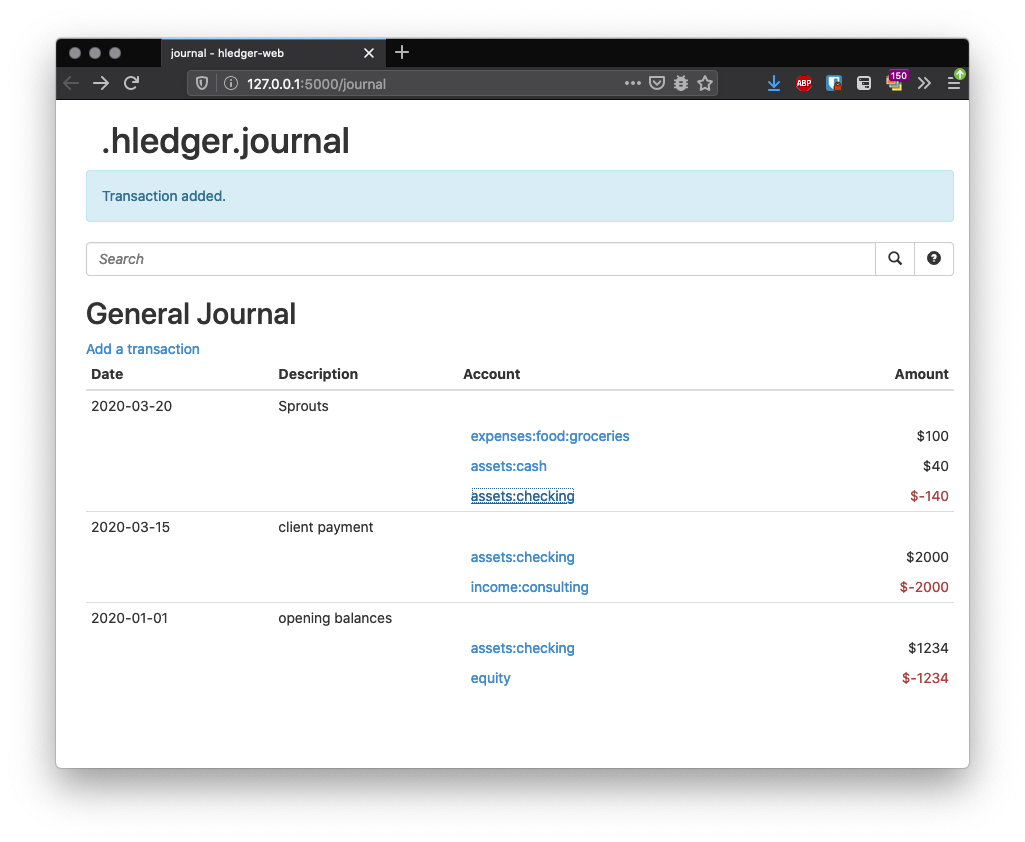
Task: Click the Sprouts description
Action: [303, 406]
